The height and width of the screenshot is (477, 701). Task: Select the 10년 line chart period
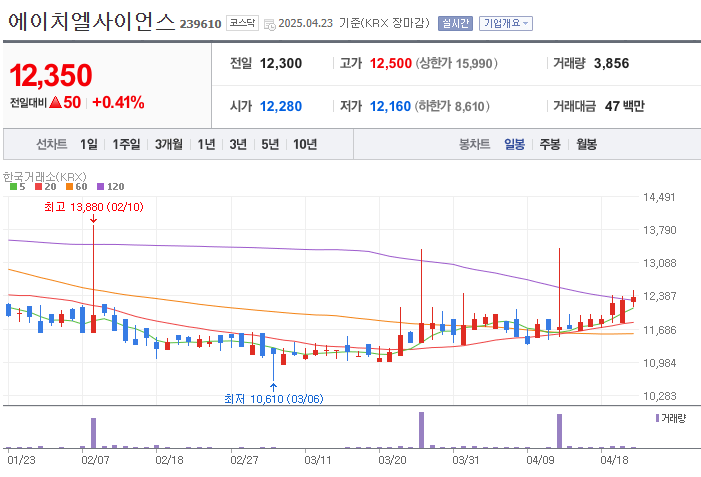coord(305,144)
